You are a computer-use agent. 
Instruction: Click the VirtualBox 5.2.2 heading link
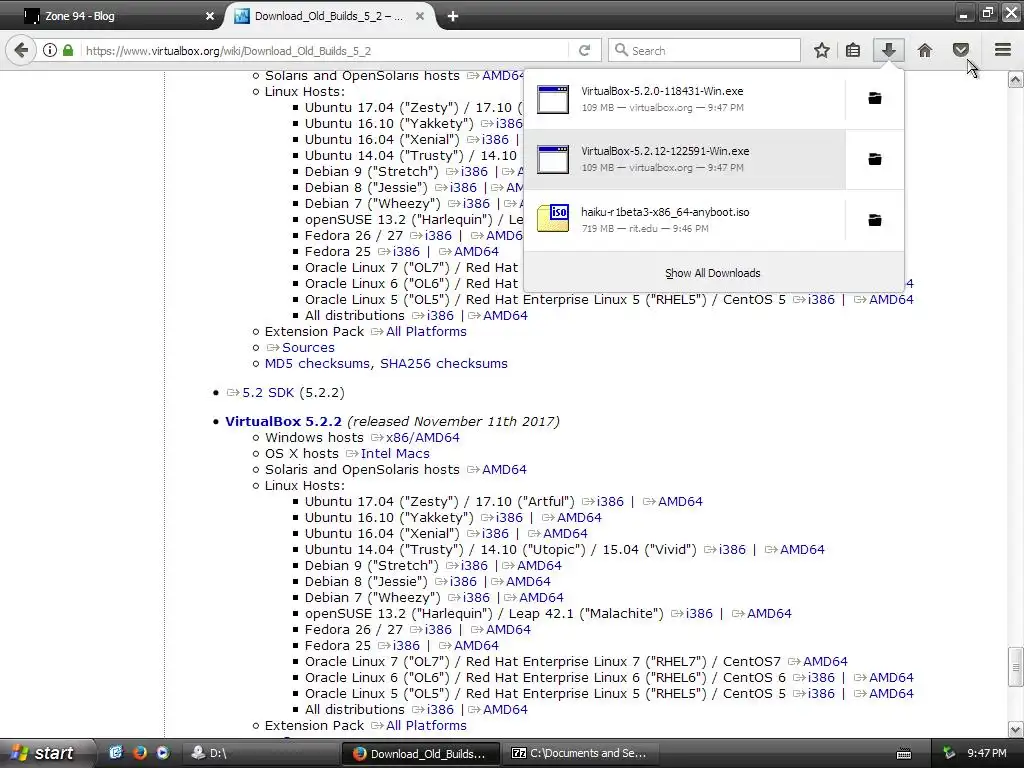click(283, 422)
